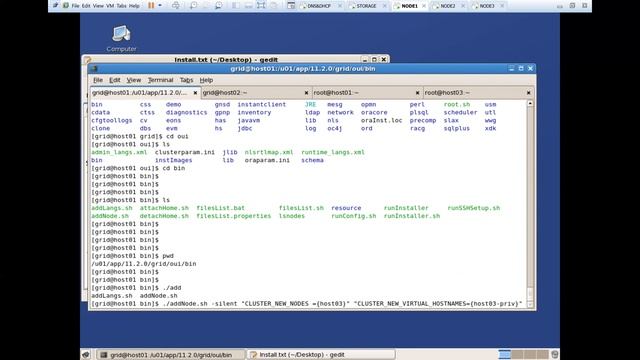The width and height of the screenshot is (640, 360).
Task: Open VMware Tabs menu
Action: [x=122, y=6]
